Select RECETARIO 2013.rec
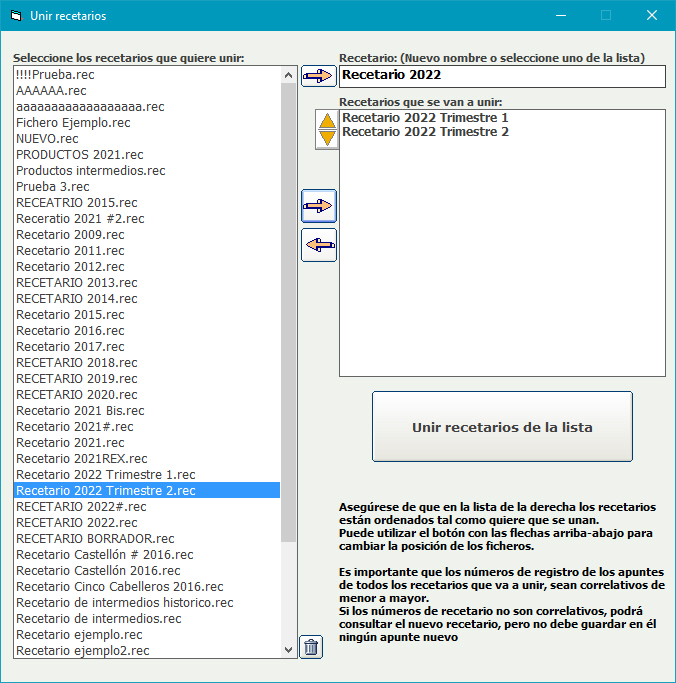Viewport: 676px width, 683px height. 147,283
